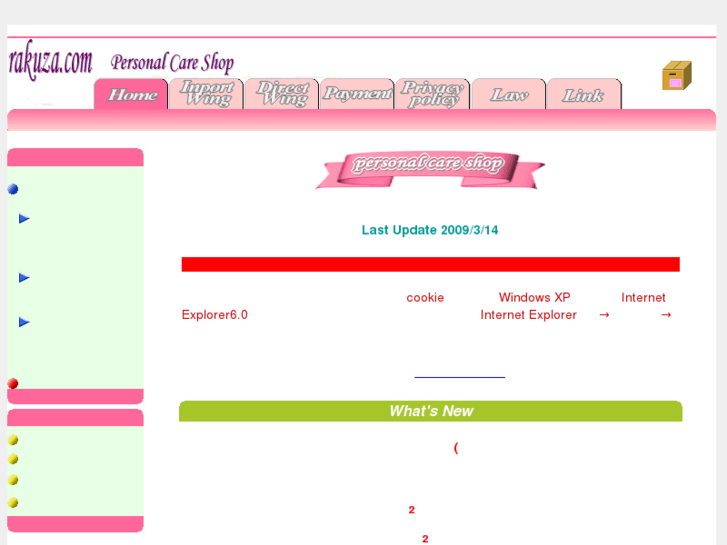Select the Law tab
The width and height of the screenshot is (727, 545).
tap(509, 94)
